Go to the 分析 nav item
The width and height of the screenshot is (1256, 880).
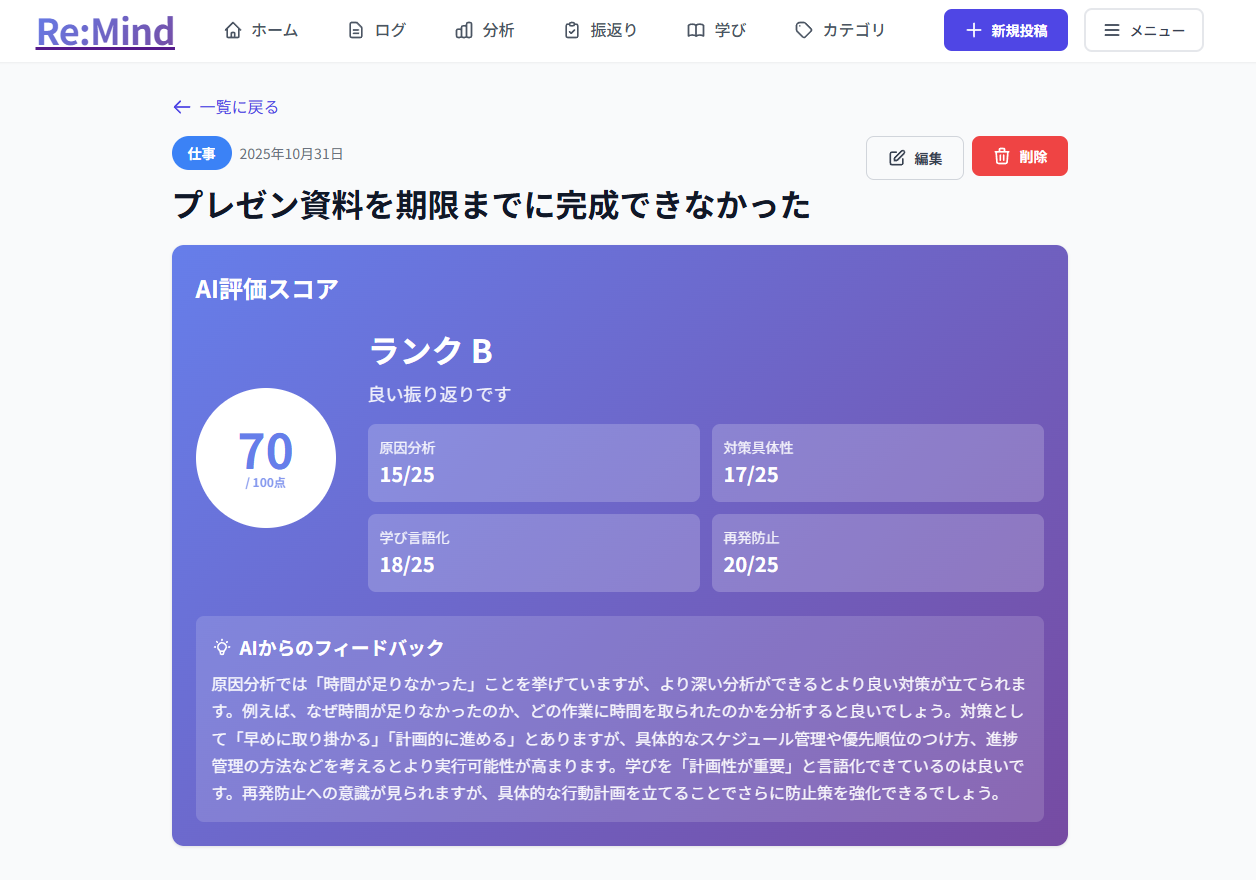click(485, 30)
